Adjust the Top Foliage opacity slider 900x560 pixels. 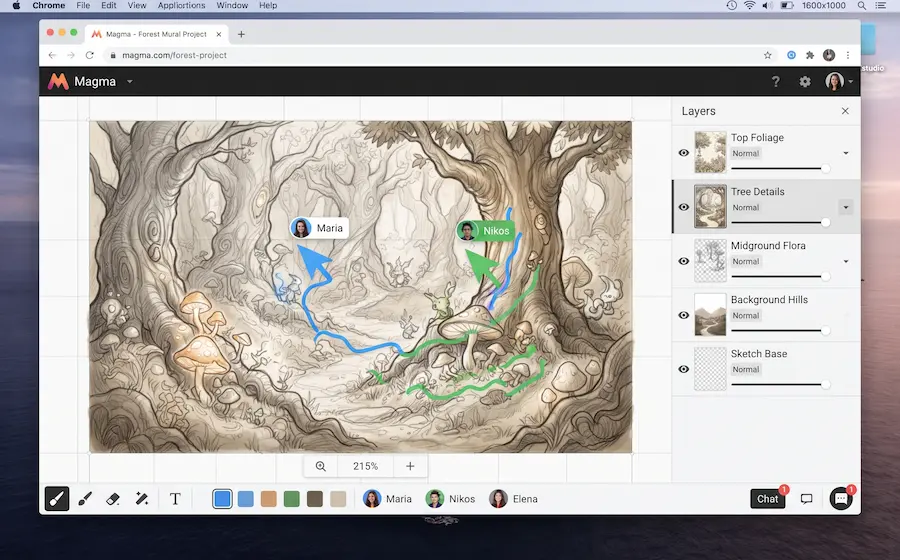pos(781,168)
